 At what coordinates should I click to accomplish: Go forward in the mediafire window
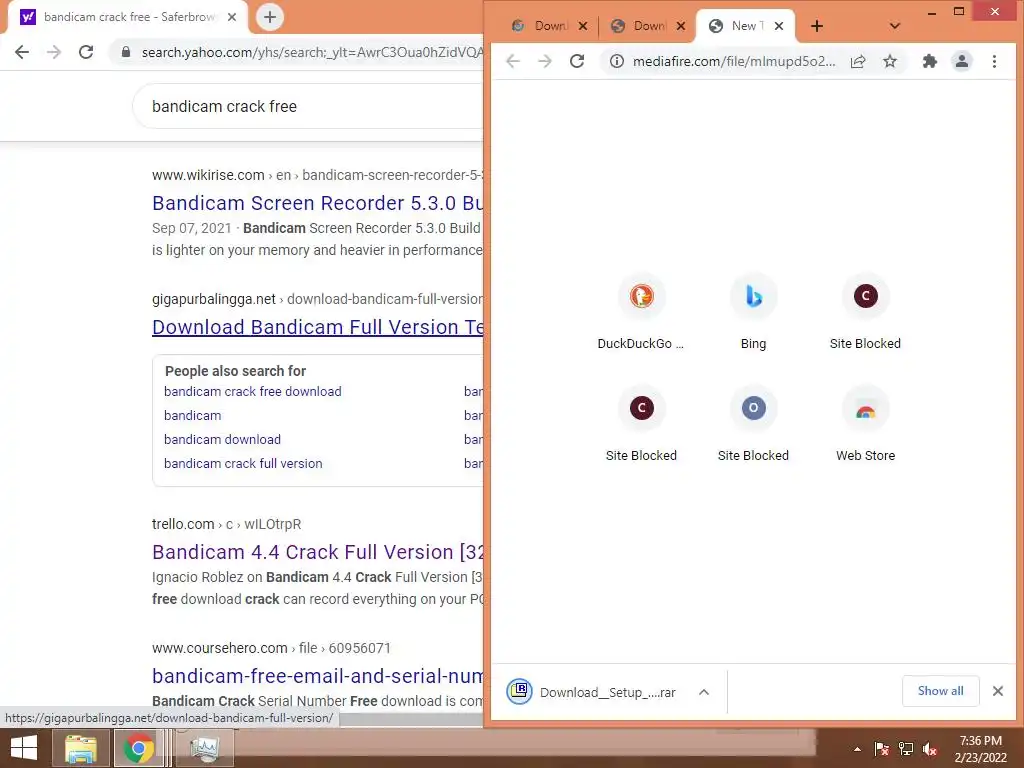(x=545, y=61)
